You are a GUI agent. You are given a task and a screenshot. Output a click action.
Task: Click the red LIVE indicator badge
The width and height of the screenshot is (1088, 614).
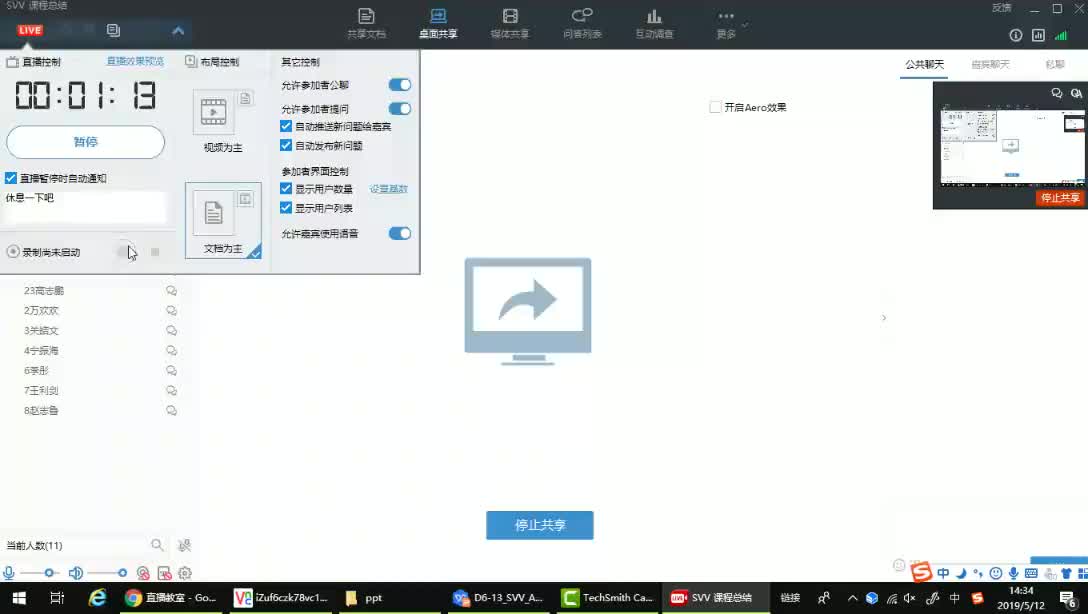(30, 30)
